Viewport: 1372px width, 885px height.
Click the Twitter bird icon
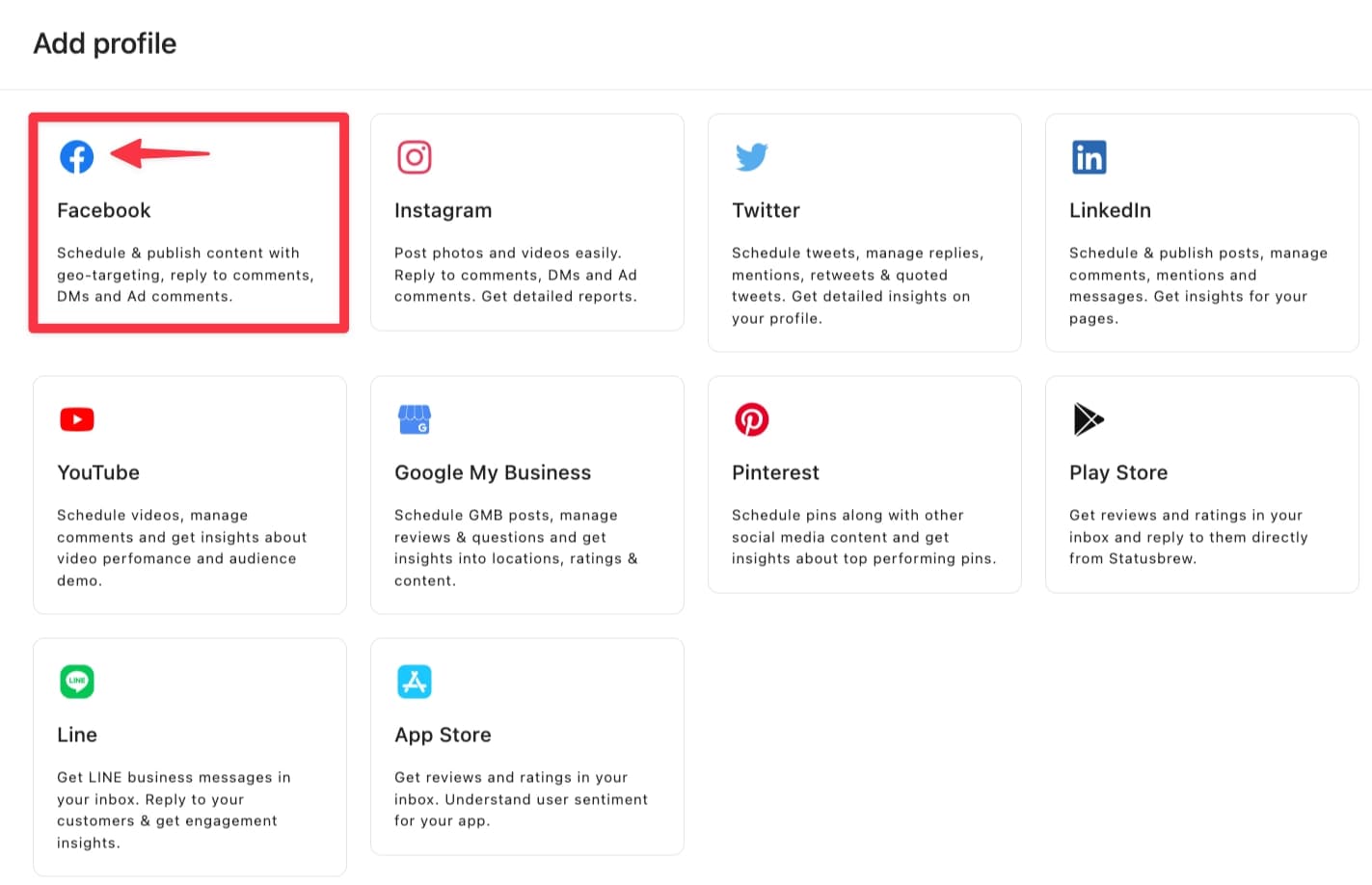coord(752,157)
